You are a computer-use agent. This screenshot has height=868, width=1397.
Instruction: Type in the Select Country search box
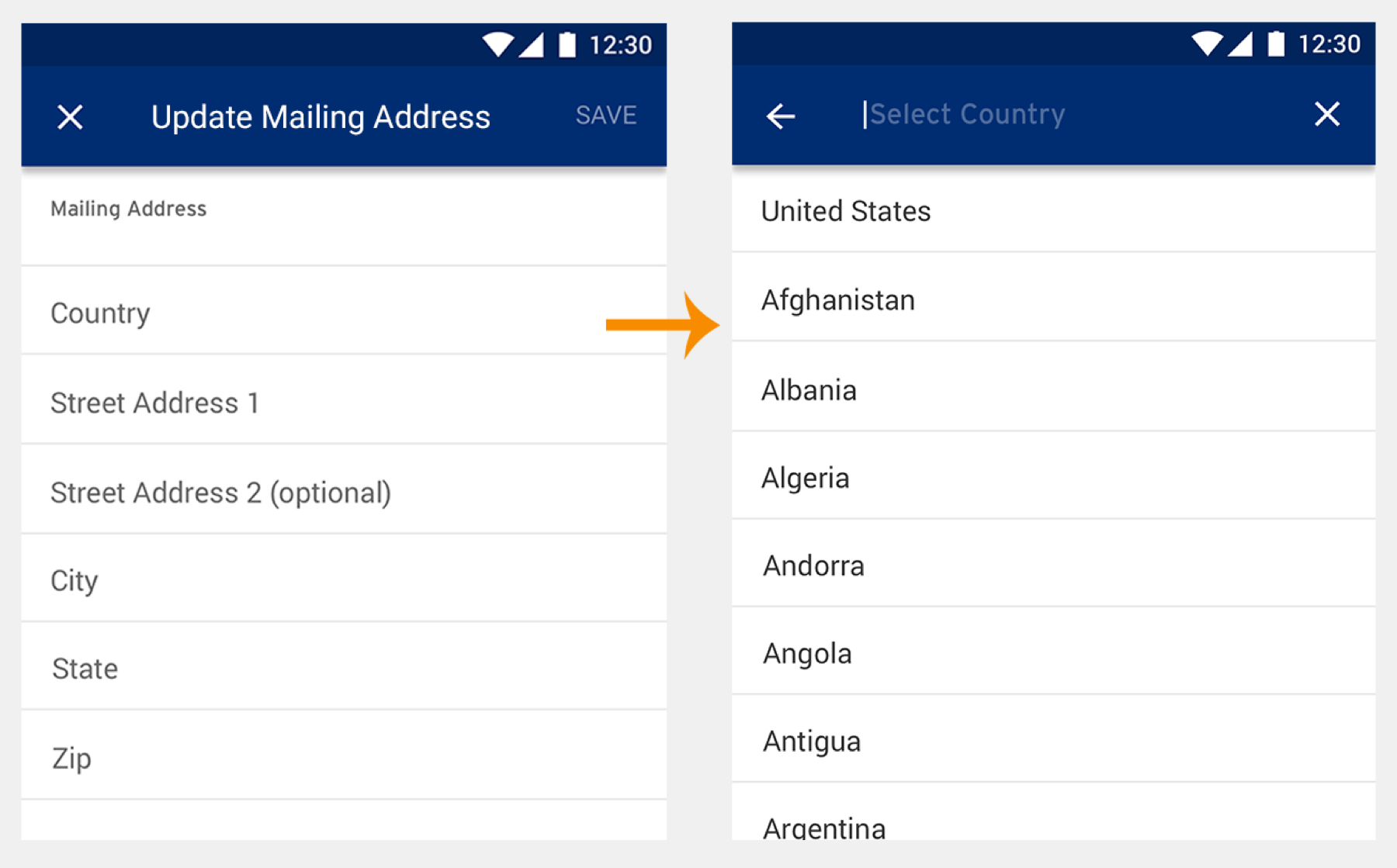tap(1071, 115)
